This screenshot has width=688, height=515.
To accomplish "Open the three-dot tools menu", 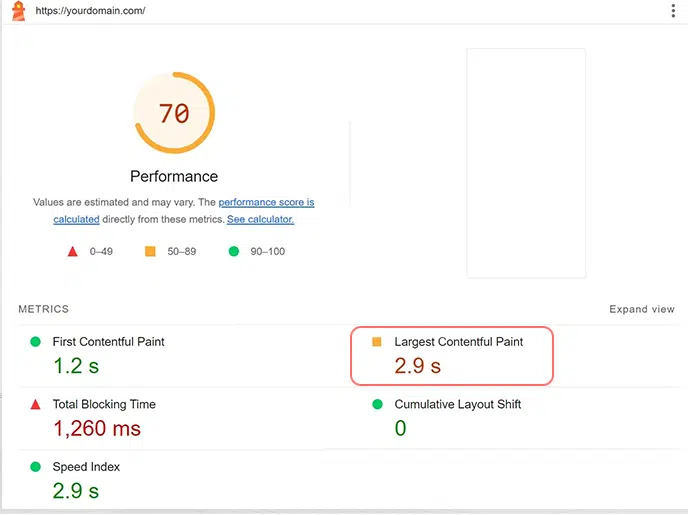I will (673, 11).
